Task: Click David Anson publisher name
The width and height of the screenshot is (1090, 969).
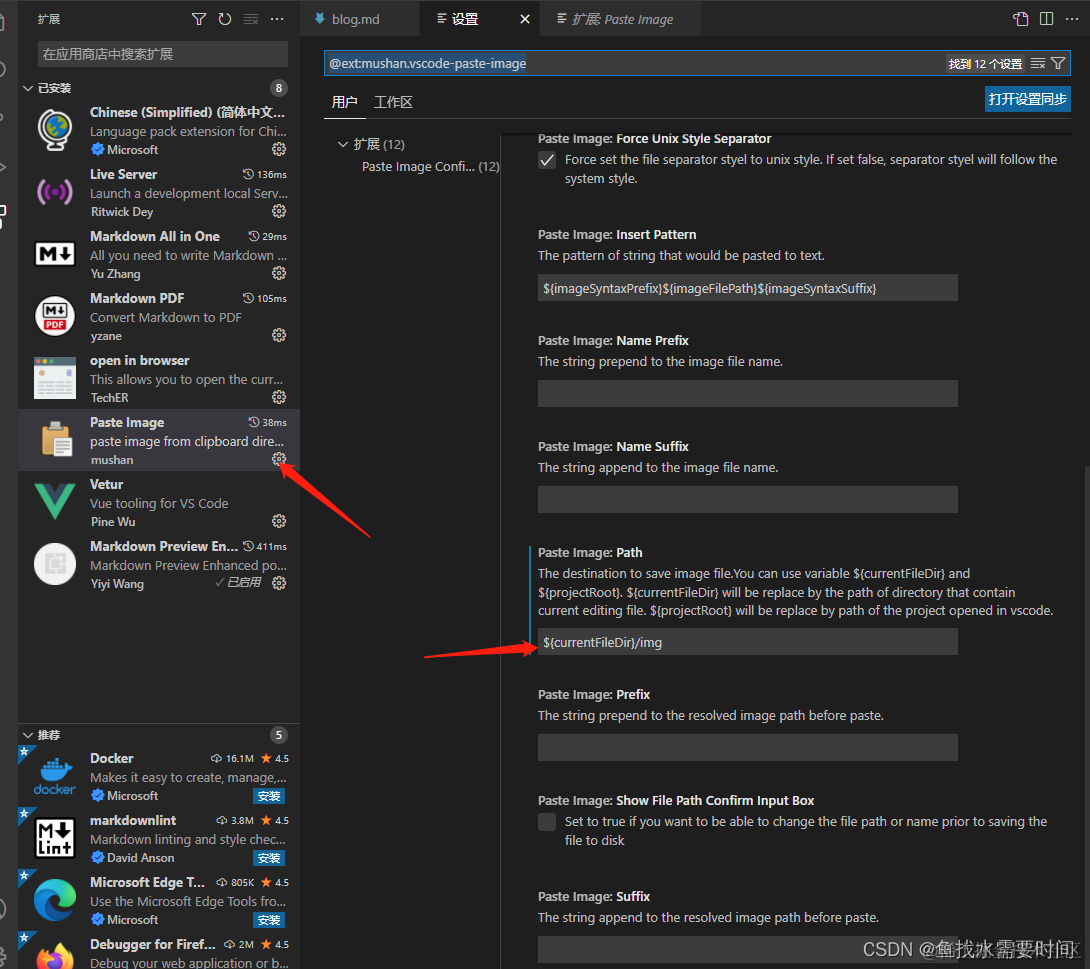Action: [x=141, y=858]
